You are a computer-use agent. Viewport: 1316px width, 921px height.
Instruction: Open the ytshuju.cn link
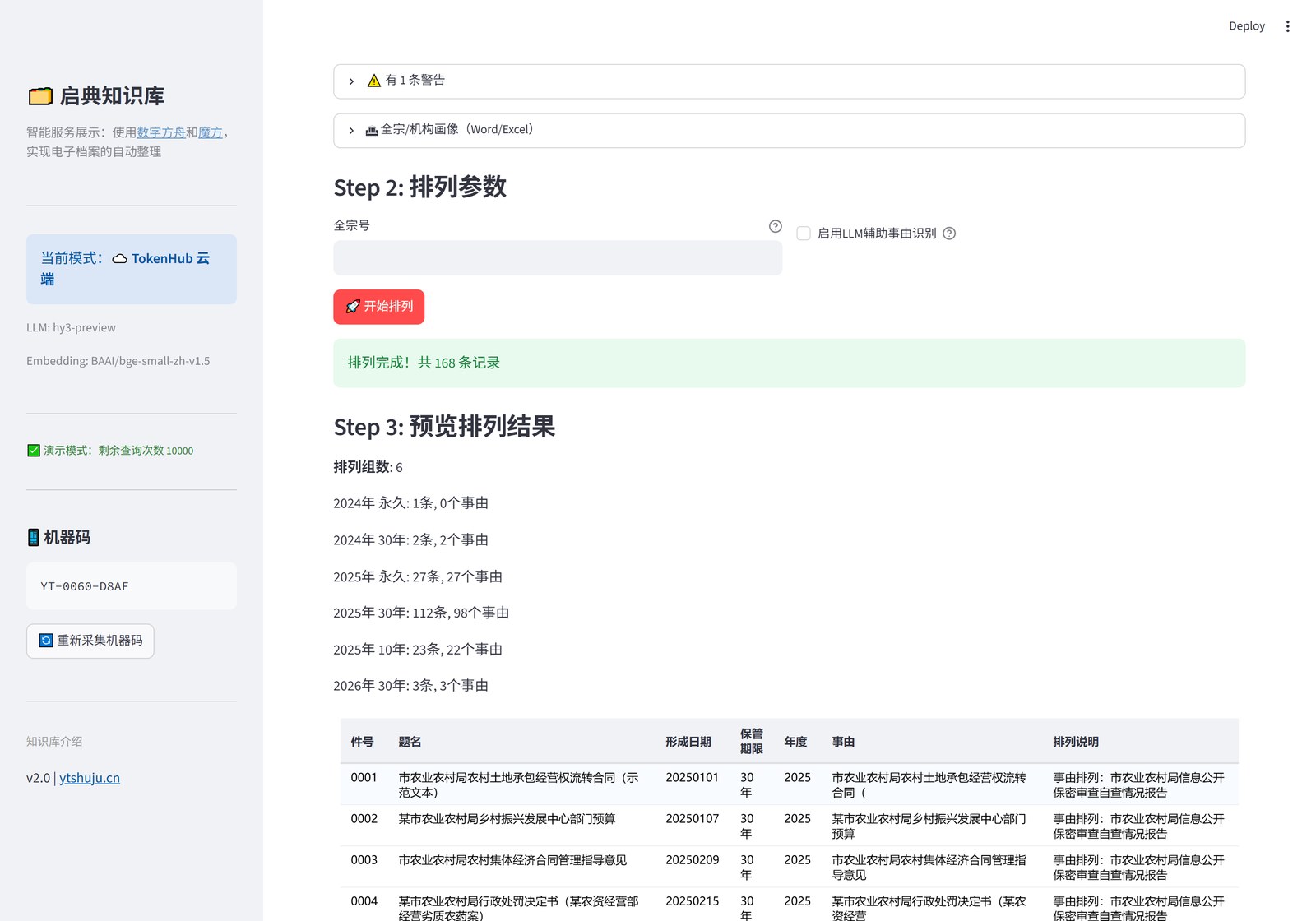(90, 778)
